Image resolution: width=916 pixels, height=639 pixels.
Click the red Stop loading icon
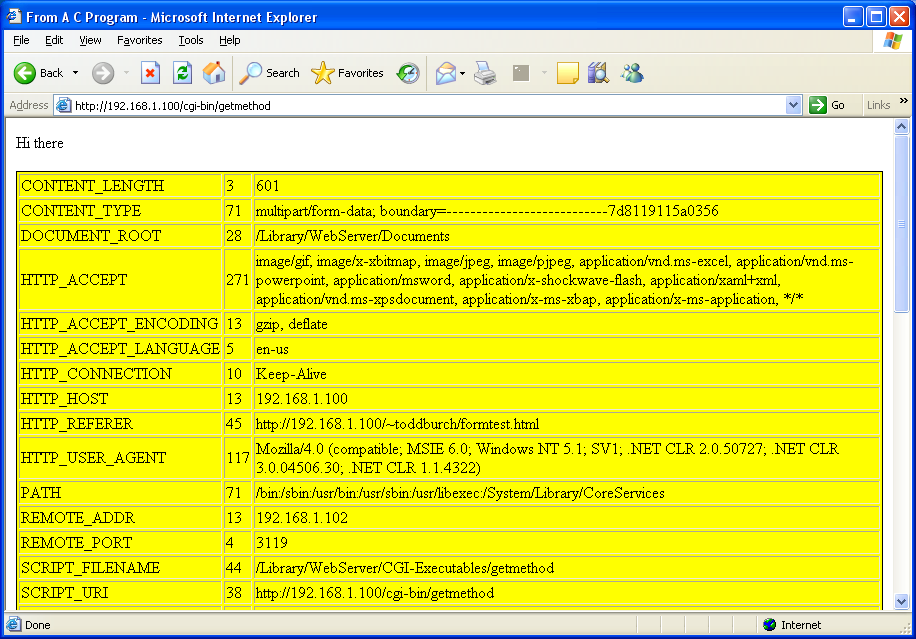click(150, 73)
